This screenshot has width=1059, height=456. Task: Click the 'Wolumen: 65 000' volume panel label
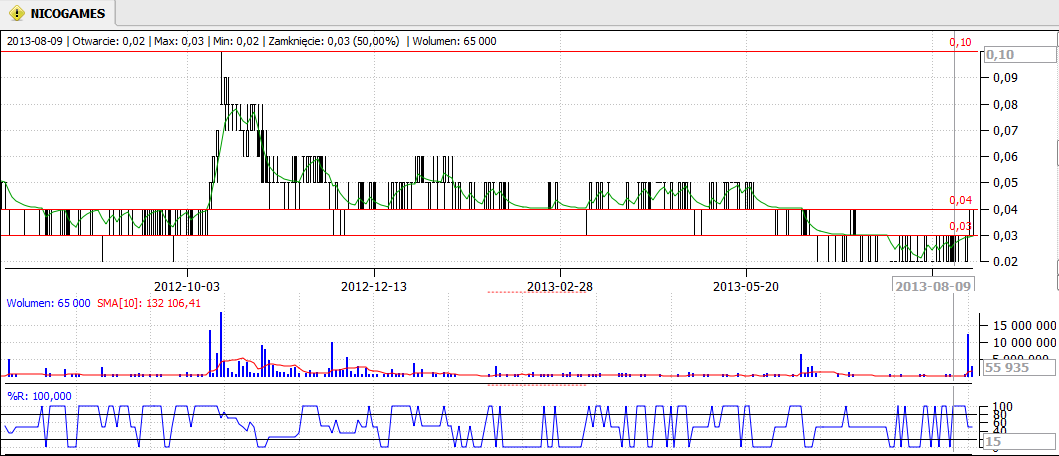48,303
